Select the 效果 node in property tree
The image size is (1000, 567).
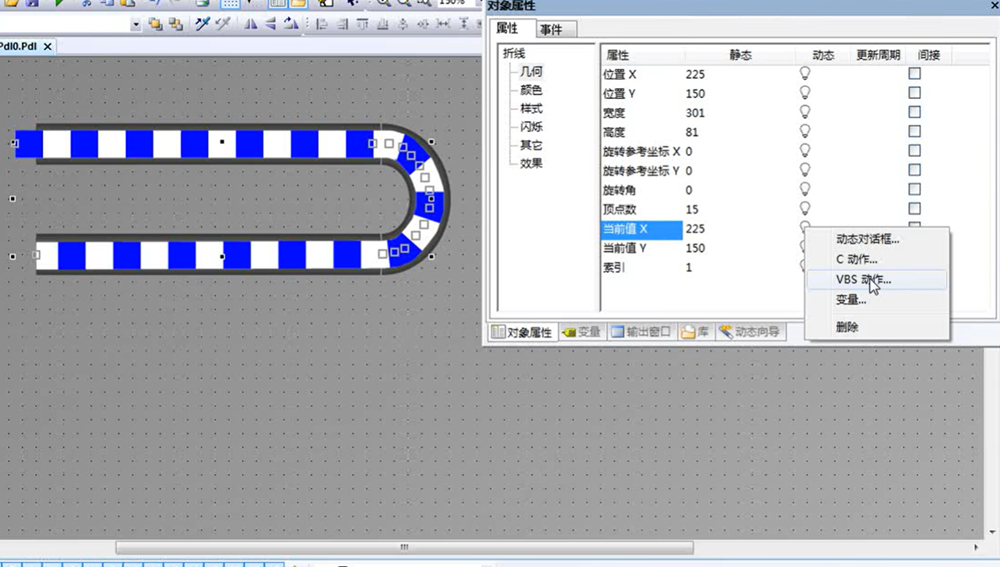[531, 163]
